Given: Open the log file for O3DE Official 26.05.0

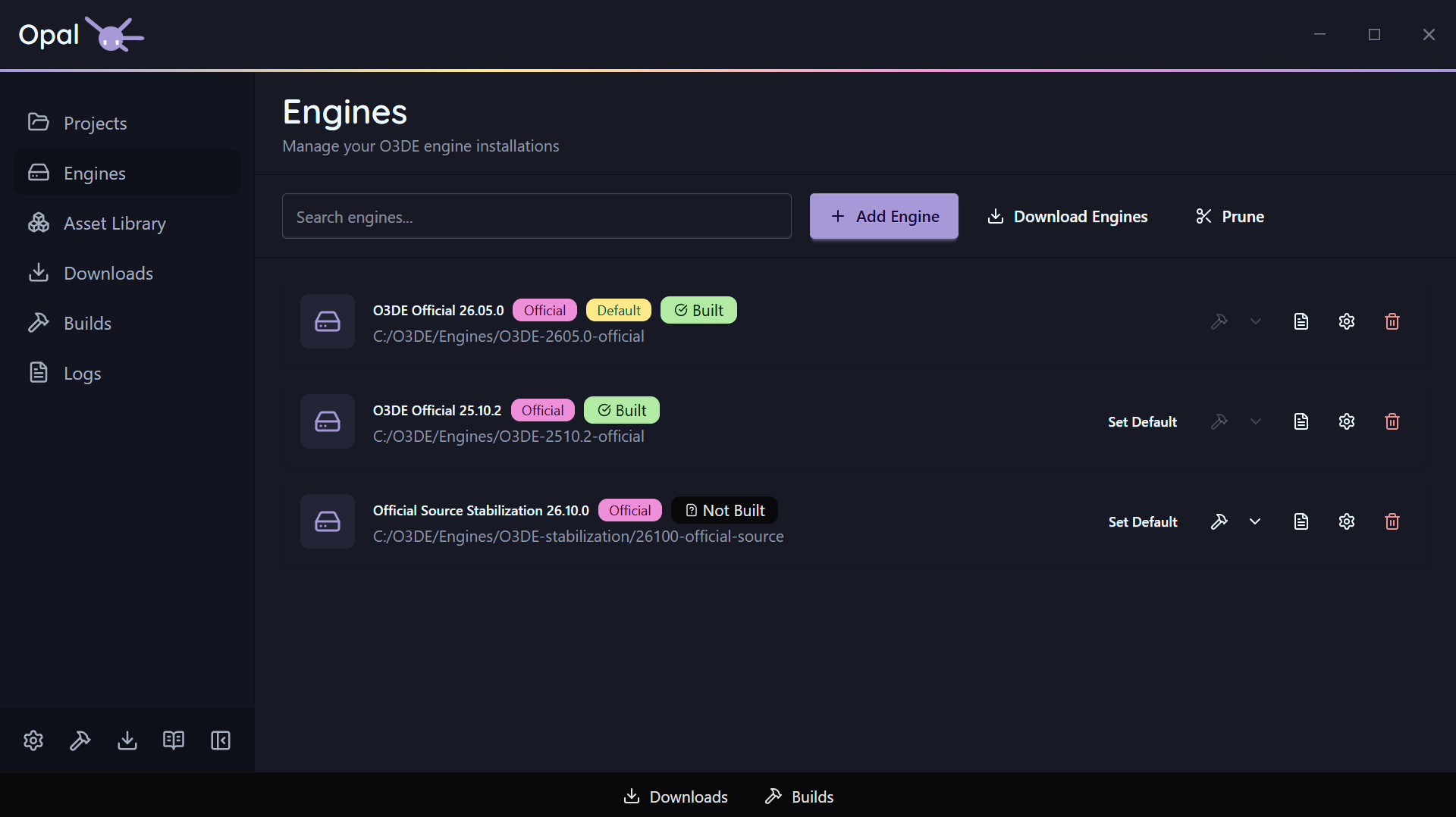Looking at the screenshot, I should point(1301,321).
